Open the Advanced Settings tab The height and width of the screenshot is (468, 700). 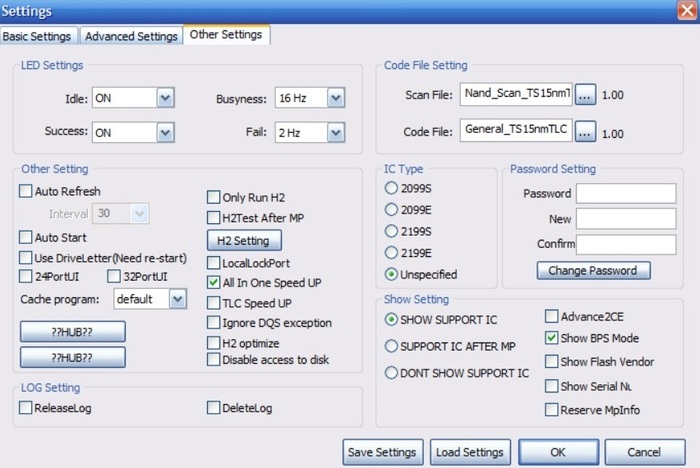pos(131,36)
